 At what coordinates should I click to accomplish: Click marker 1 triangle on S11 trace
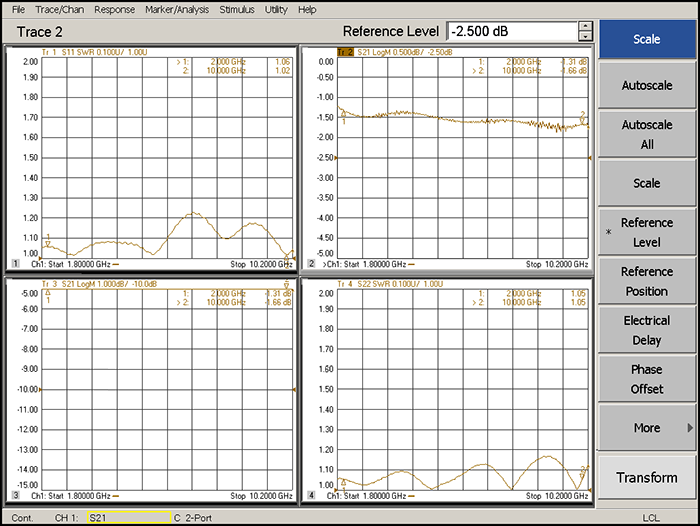pyautogui.click(x=48, y=244)
